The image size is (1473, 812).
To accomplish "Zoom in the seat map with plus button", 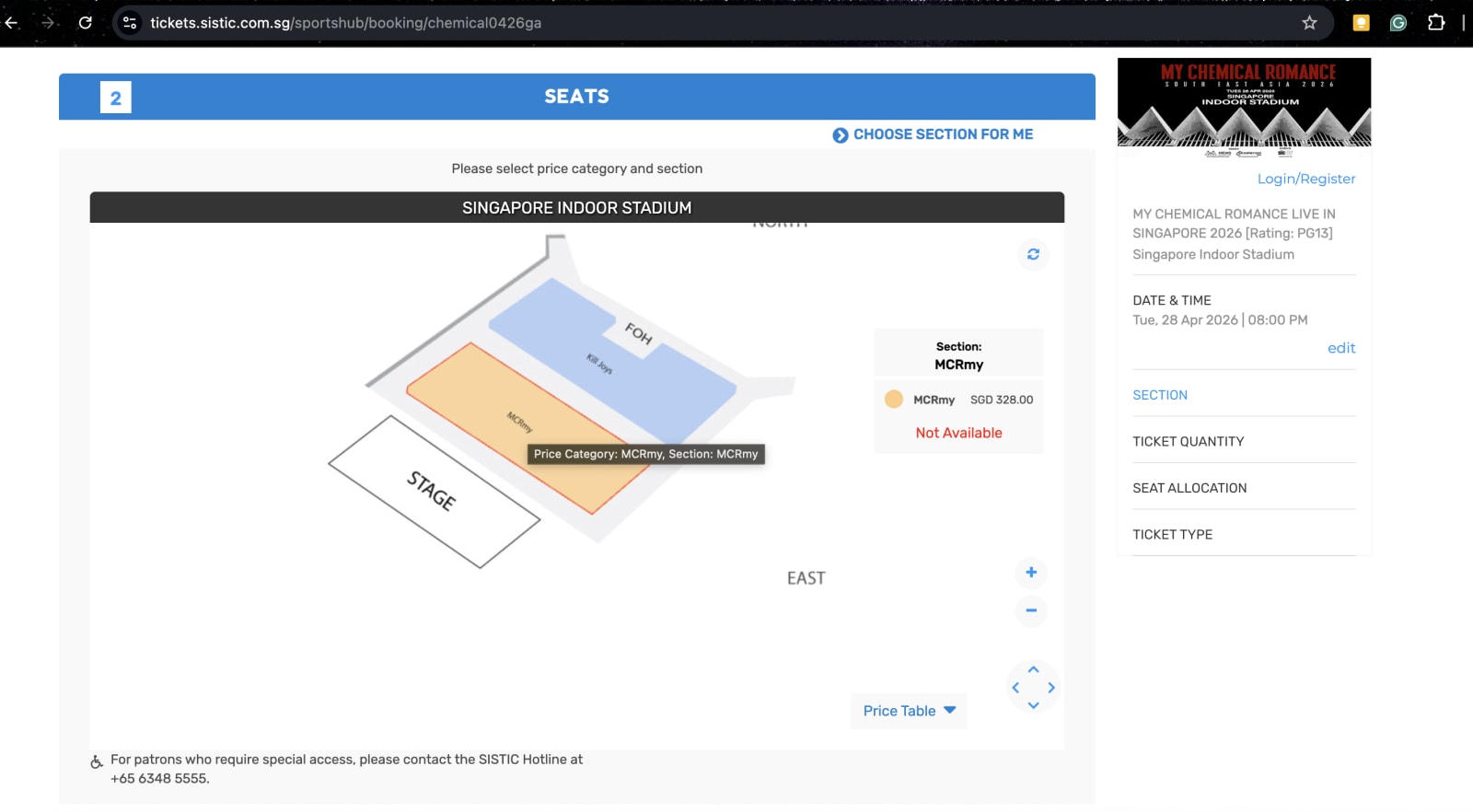I will [1031, 573].
